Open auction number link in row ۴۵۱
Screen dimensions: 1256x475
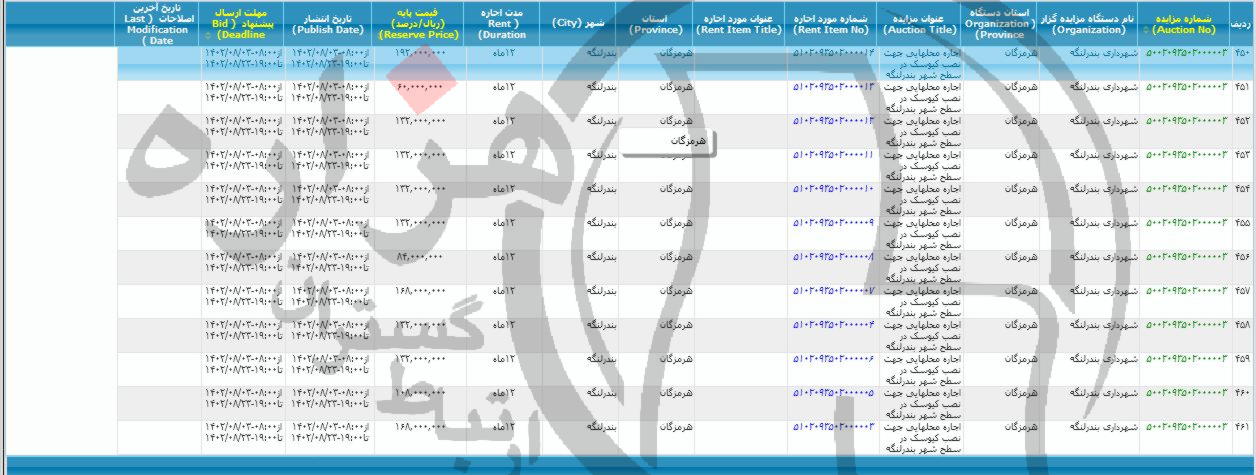1186,88
